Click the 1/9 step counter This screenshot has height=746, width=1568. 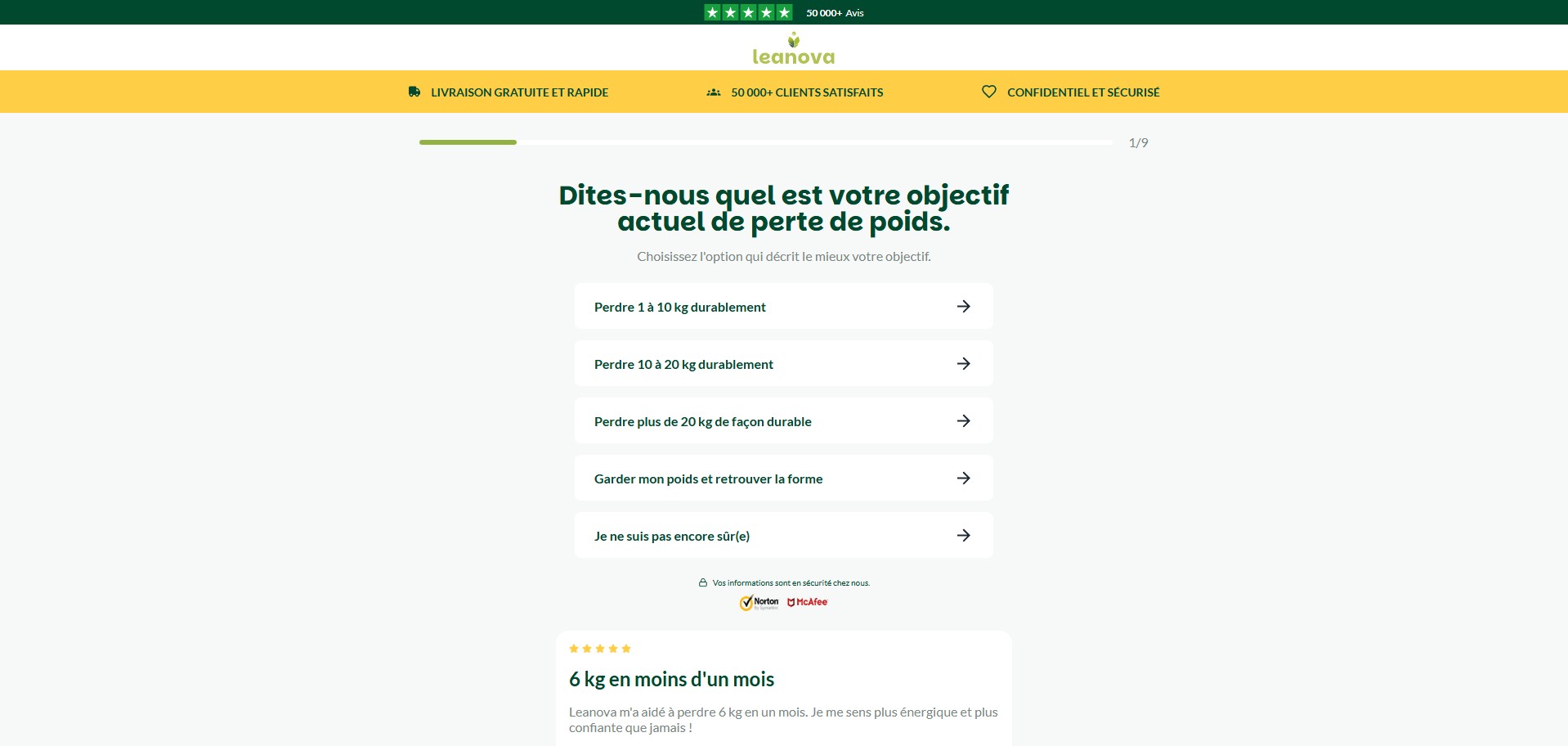pos(1138,142)
